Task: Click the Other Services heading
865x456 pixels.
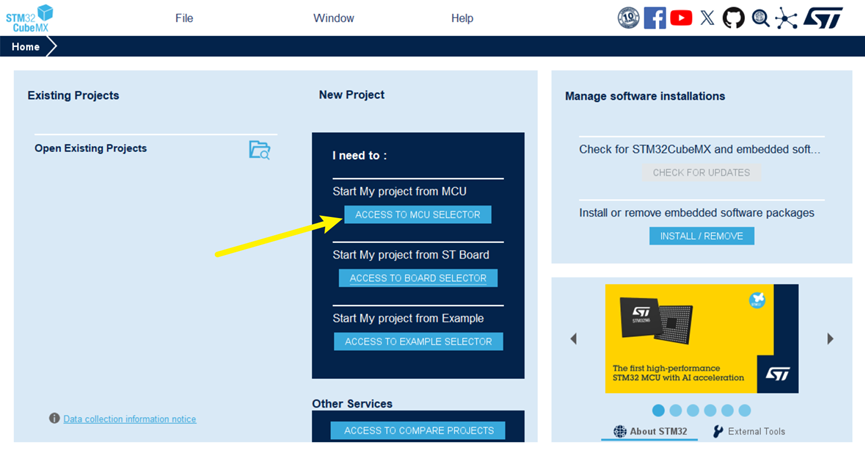Action: [352, 404]
